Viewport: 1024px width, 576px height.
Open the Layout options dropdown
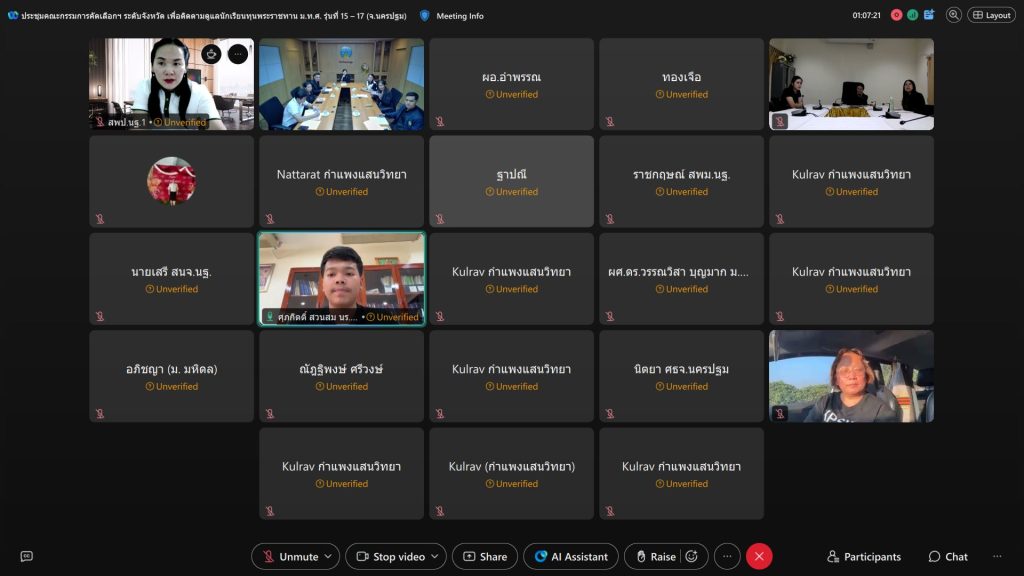point(991,15)
